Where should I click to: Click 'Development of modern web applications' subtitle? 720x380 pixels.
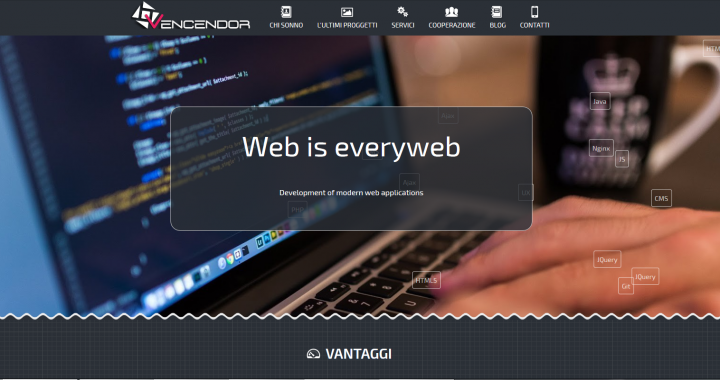click(351, 192)
